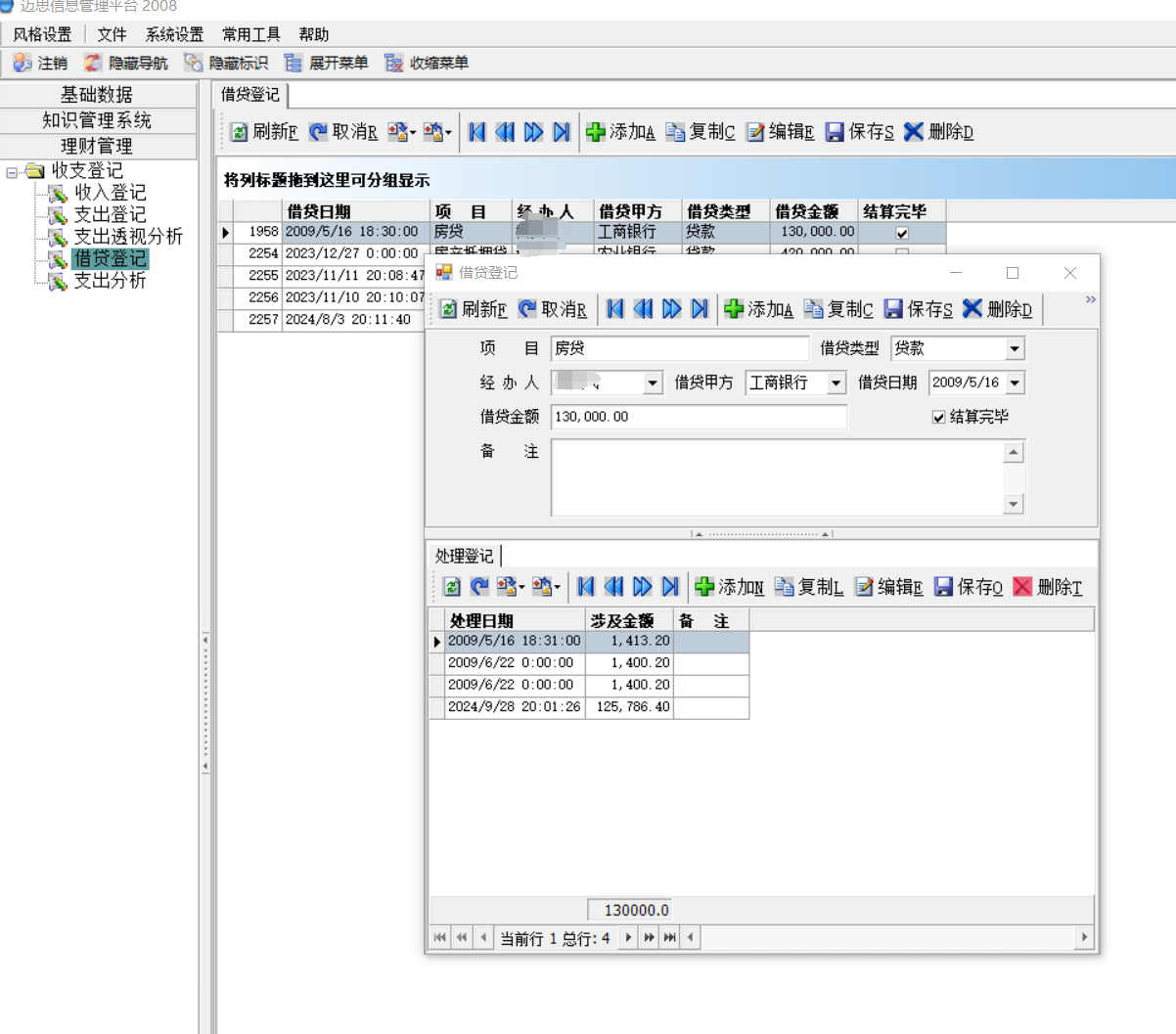The image size is (1176, 1034).
Task: Open the 系统设置 menu
Action: 174,34
